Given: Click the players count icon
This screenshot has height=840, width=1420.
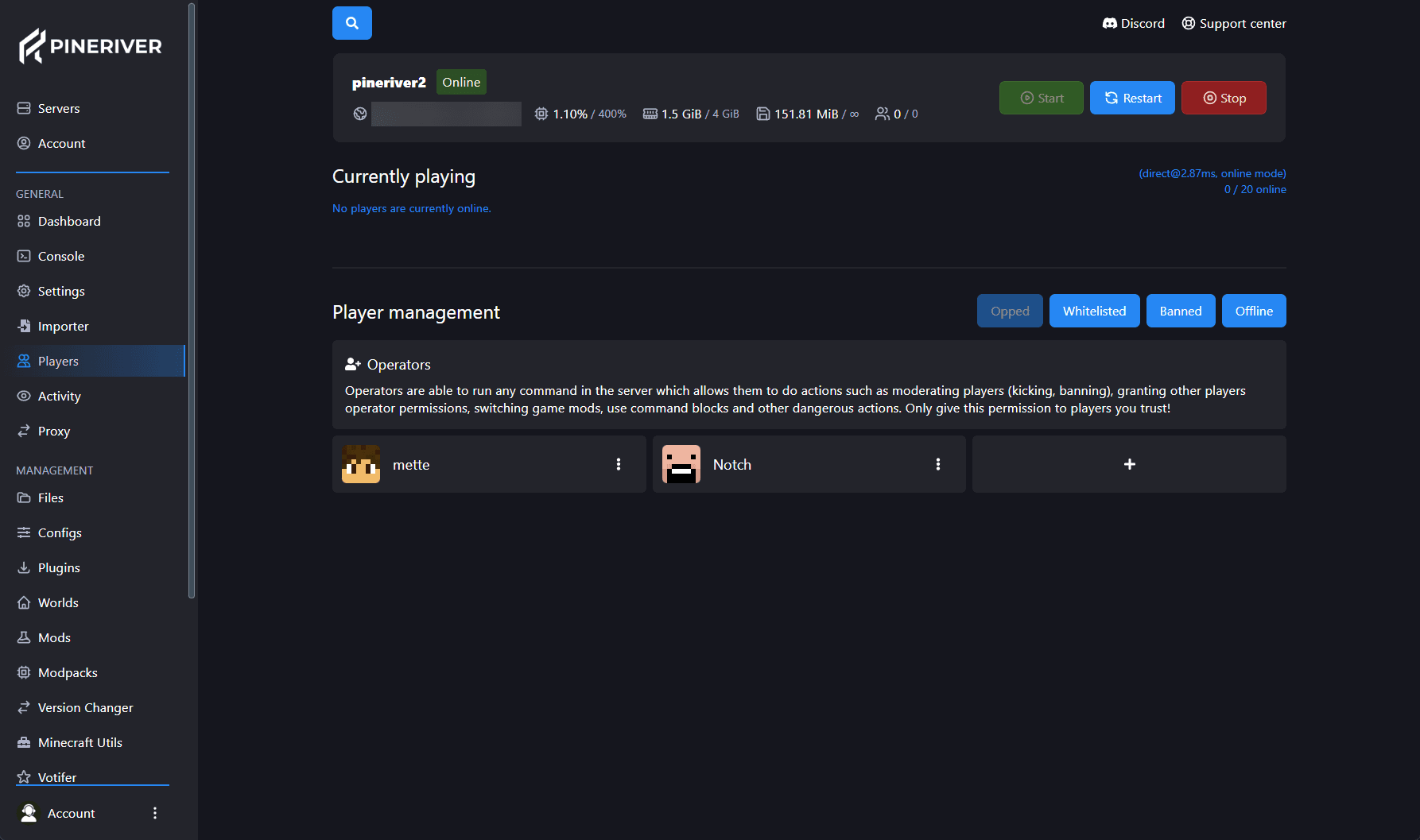Looking at the screenshot, I should [x=883, y=114].
